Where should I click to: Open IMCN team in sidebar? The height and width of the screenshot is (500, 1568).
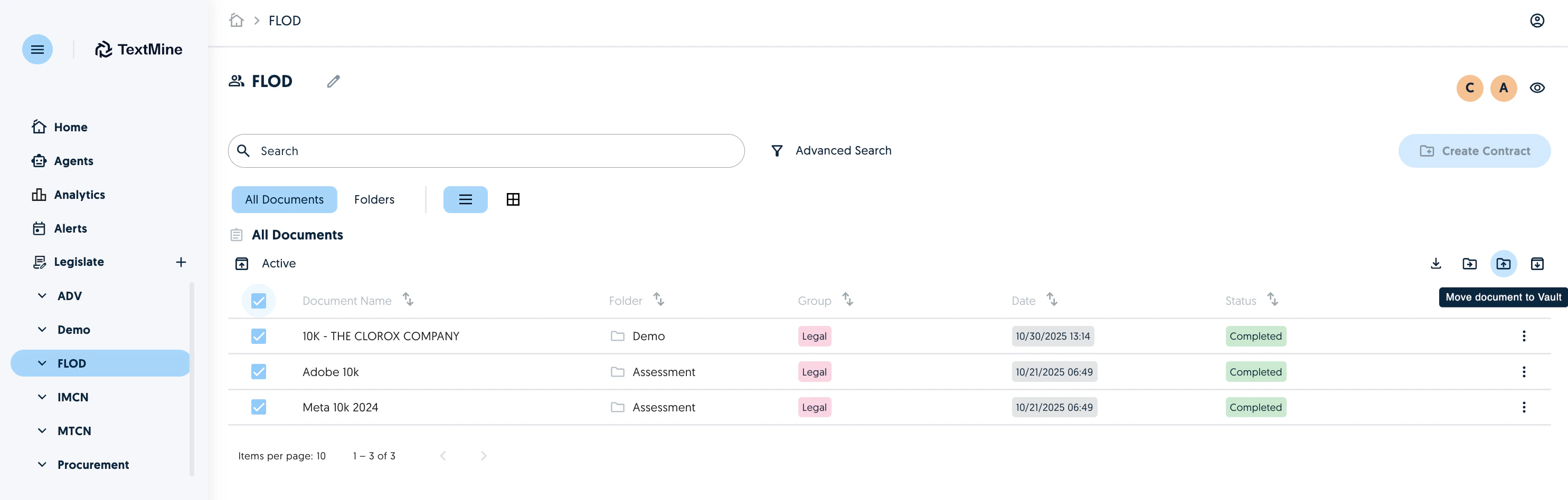click(73, 397)
